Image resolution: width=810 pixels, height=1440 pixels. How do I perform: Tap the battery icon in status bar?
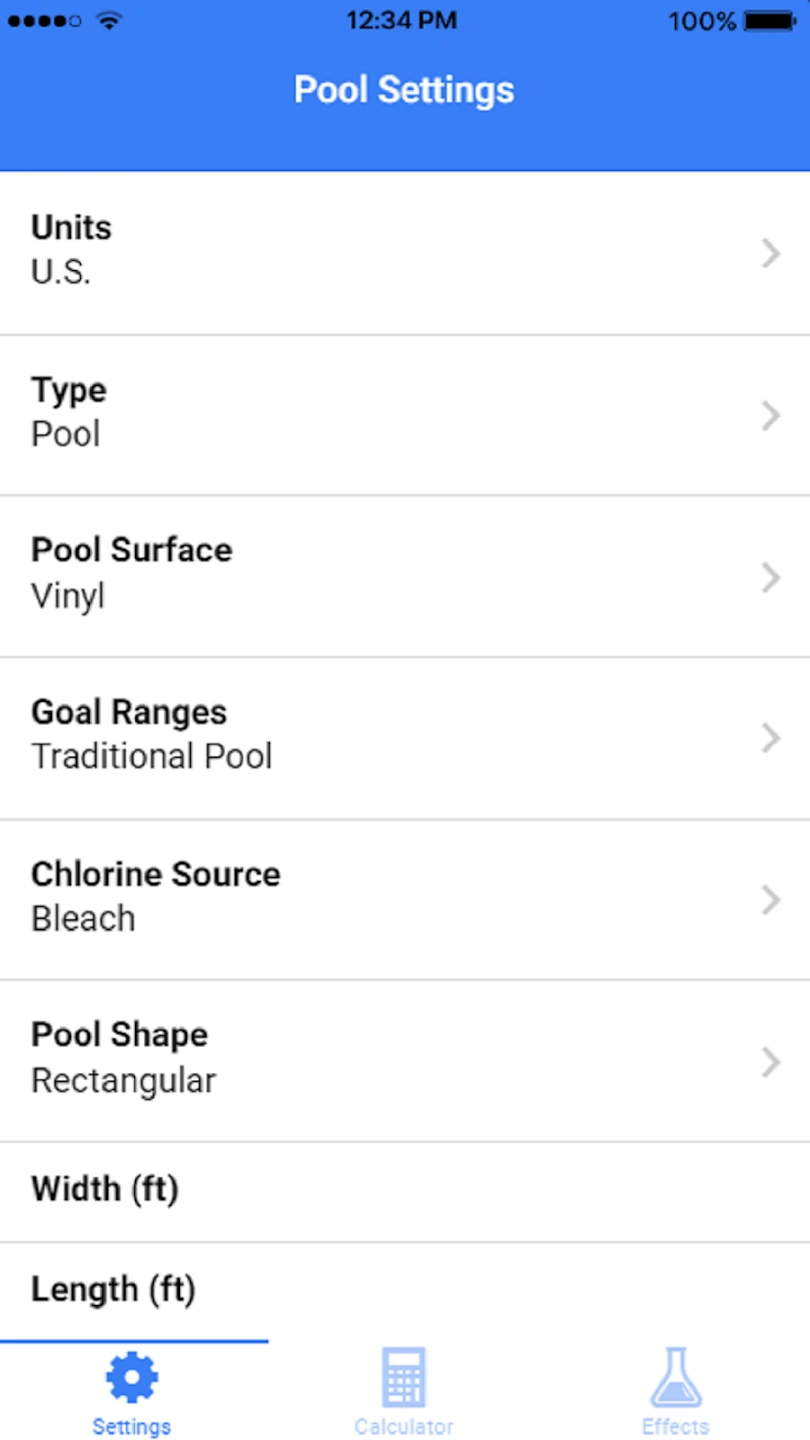pos(770,21)
